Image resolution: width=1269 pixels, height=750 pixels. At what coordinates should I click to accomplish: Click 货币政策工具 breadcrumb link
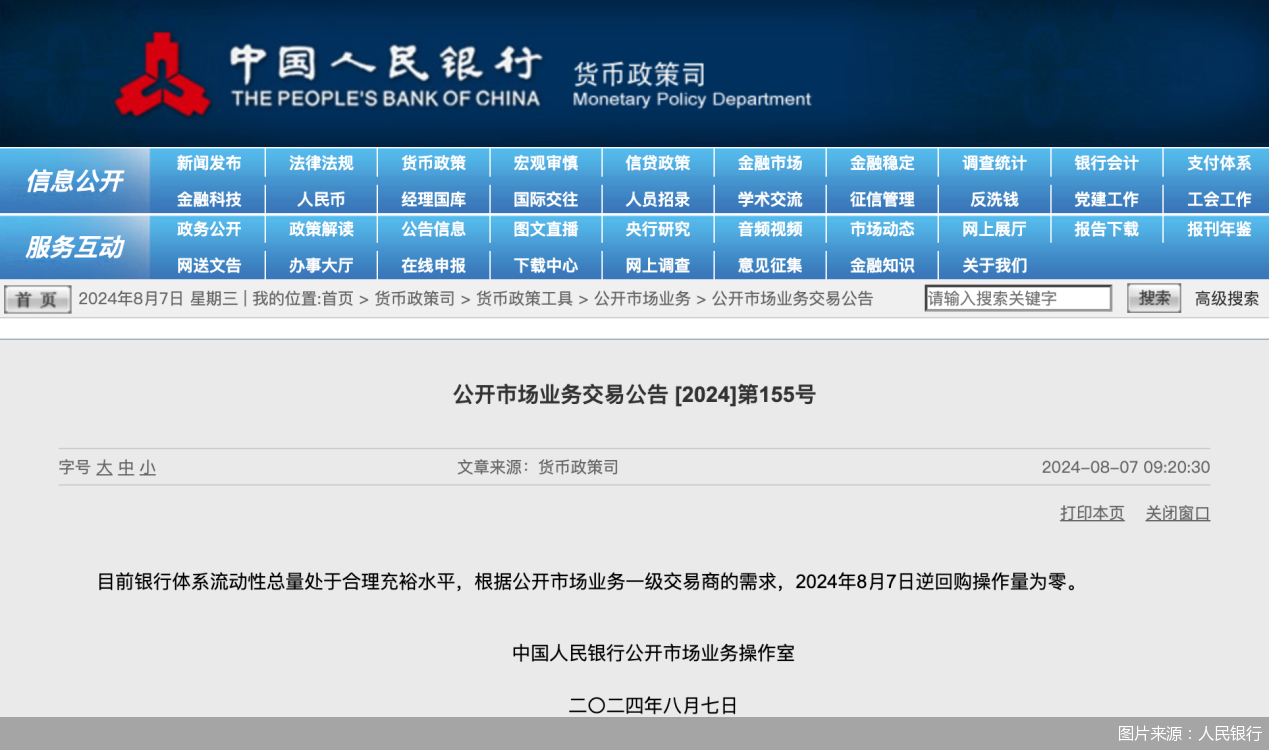click(525, 299)
